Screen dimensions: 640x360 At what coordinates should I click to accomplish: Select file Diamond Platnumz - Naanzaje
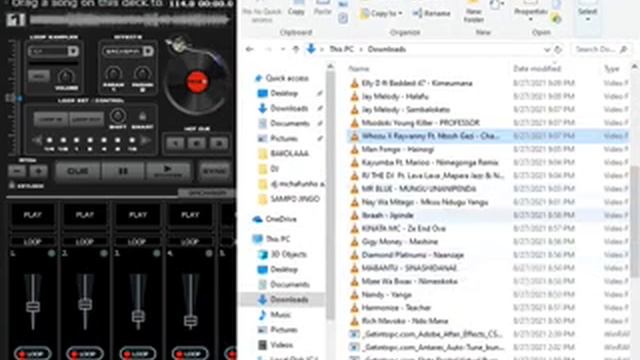(x=413, y=255)
